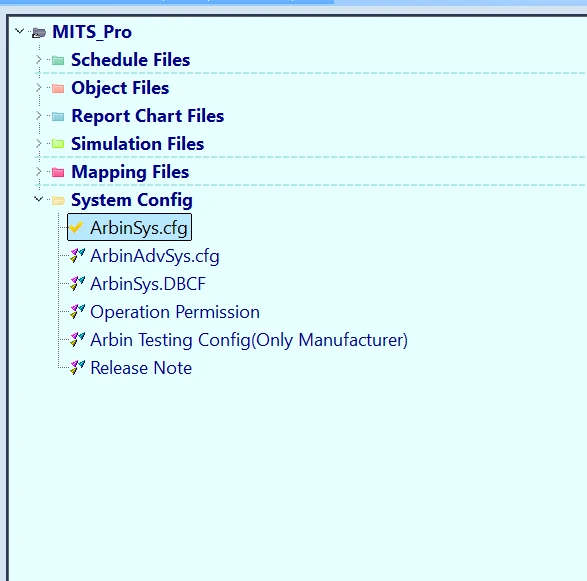Viewport: 587px width, 581px height.
Task: Select the Mapping Files label
Action: click(x=130, y=172)
